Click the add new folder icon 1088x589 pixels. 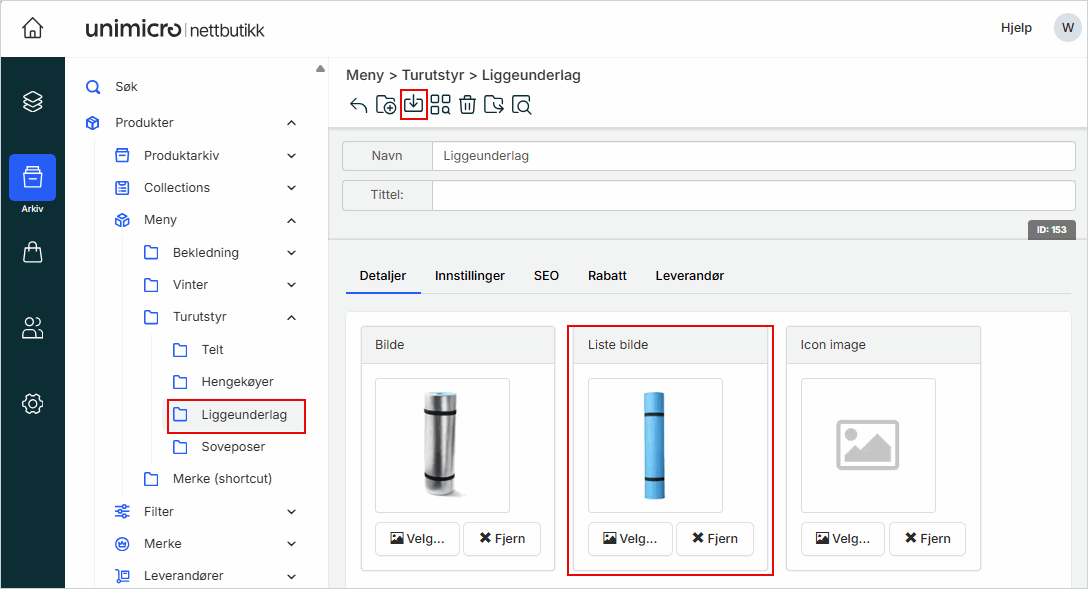[x=386, y=105]
